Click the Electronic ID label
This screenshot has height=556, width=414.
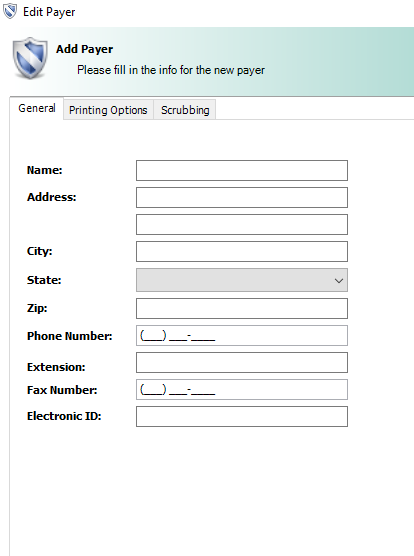coord(64,416)
